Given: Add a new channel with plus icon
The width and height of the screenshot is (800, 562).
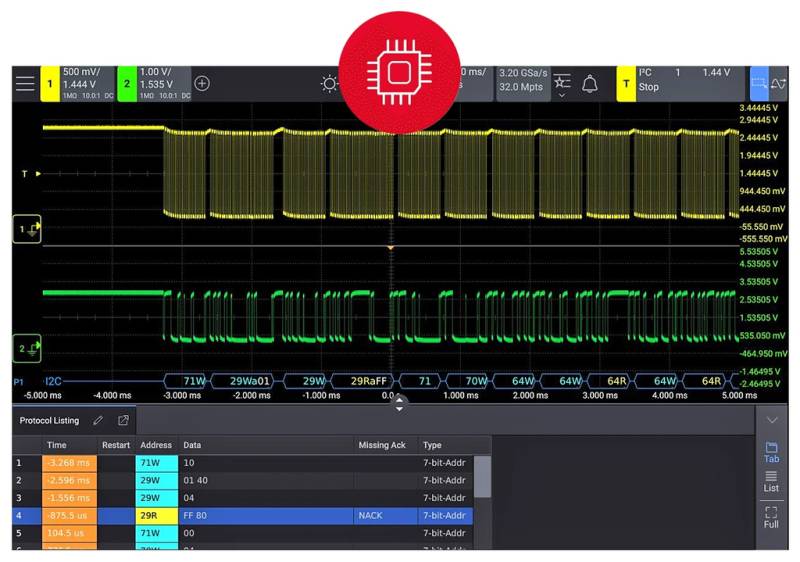Looking at the screenshot, I should pos(202,83).
